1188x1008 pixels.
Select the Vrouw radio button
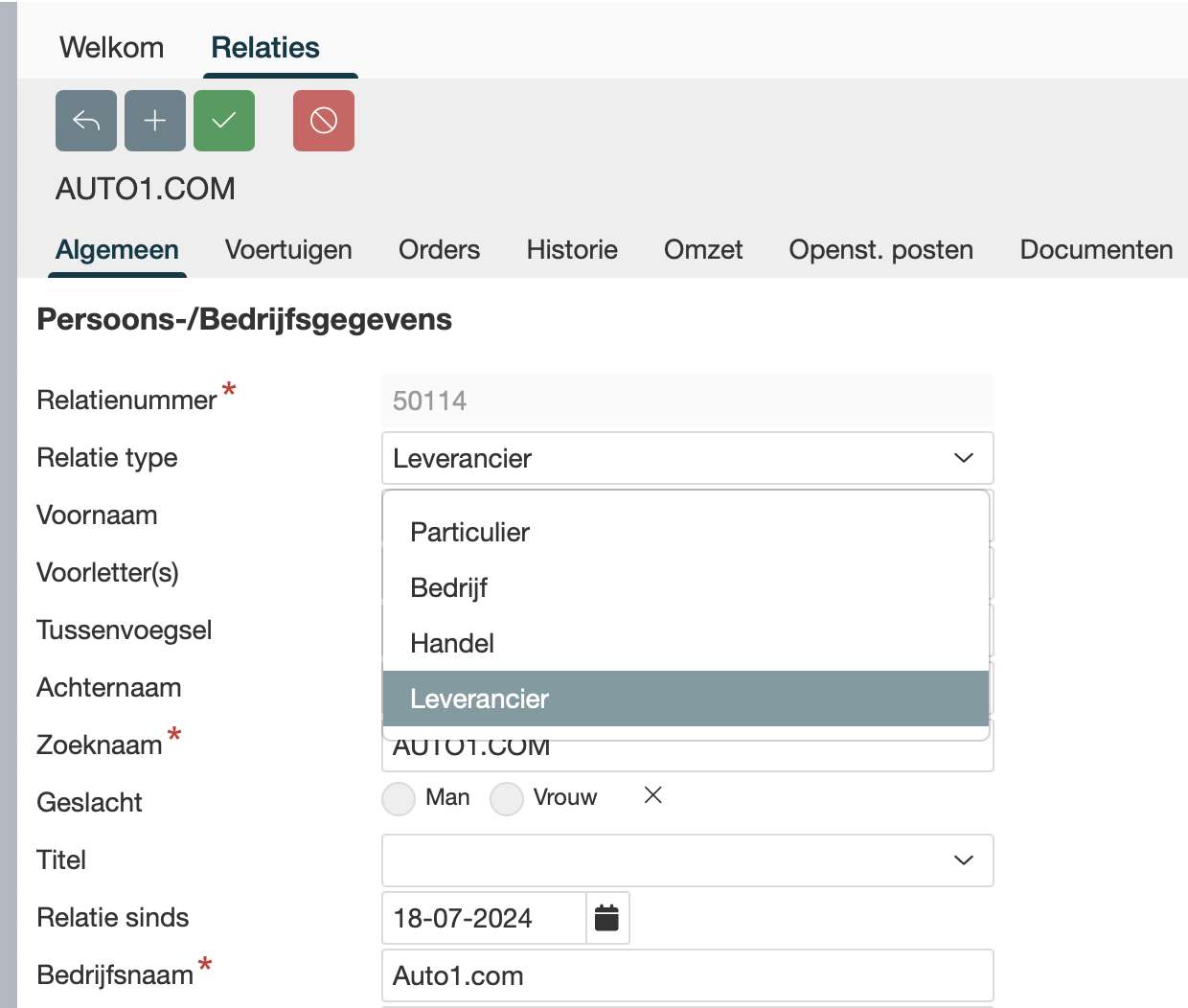507,798
